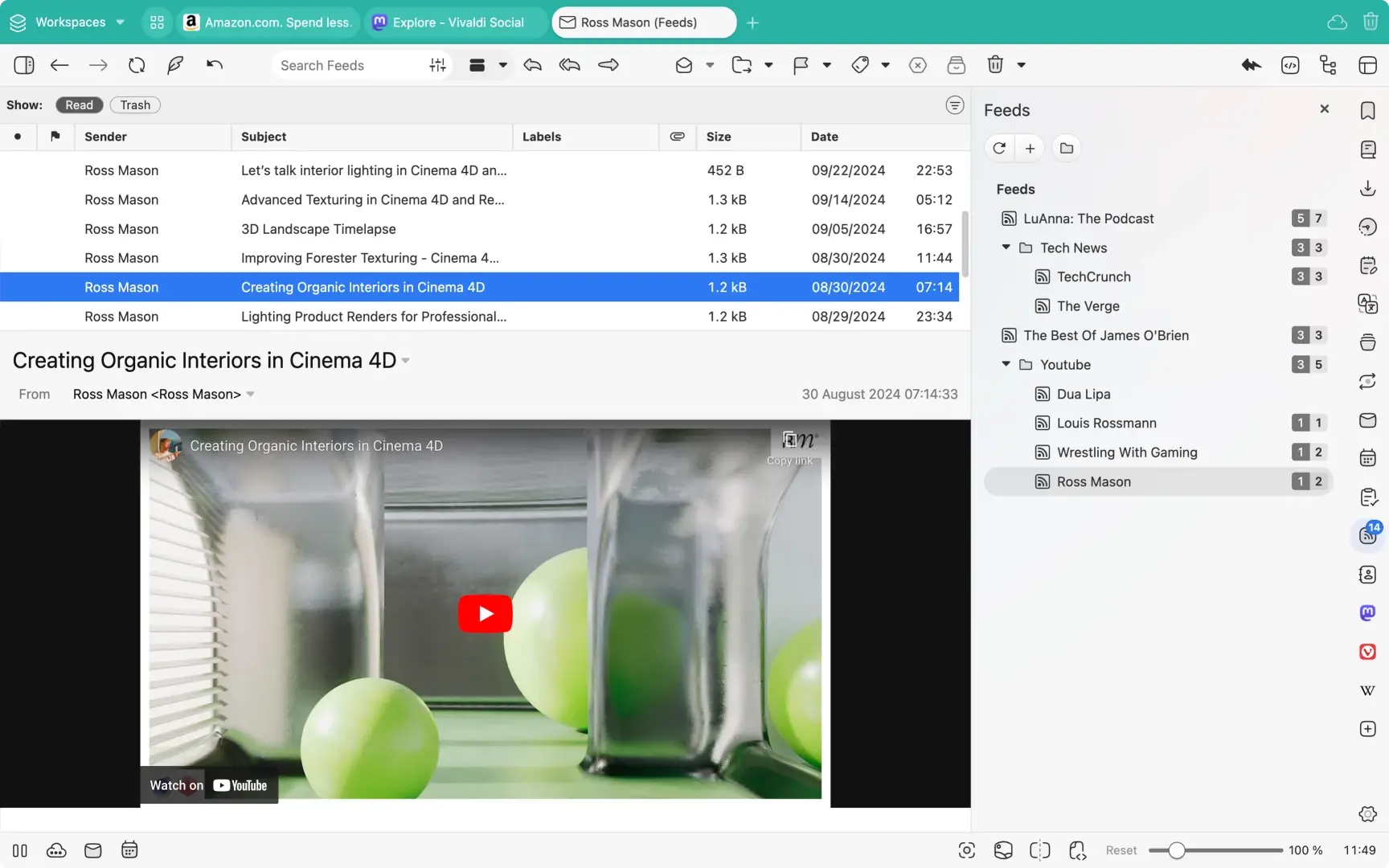This screenshot has width=1389, height=868.
Task: Open the Notes panel
Action: 1366,264
